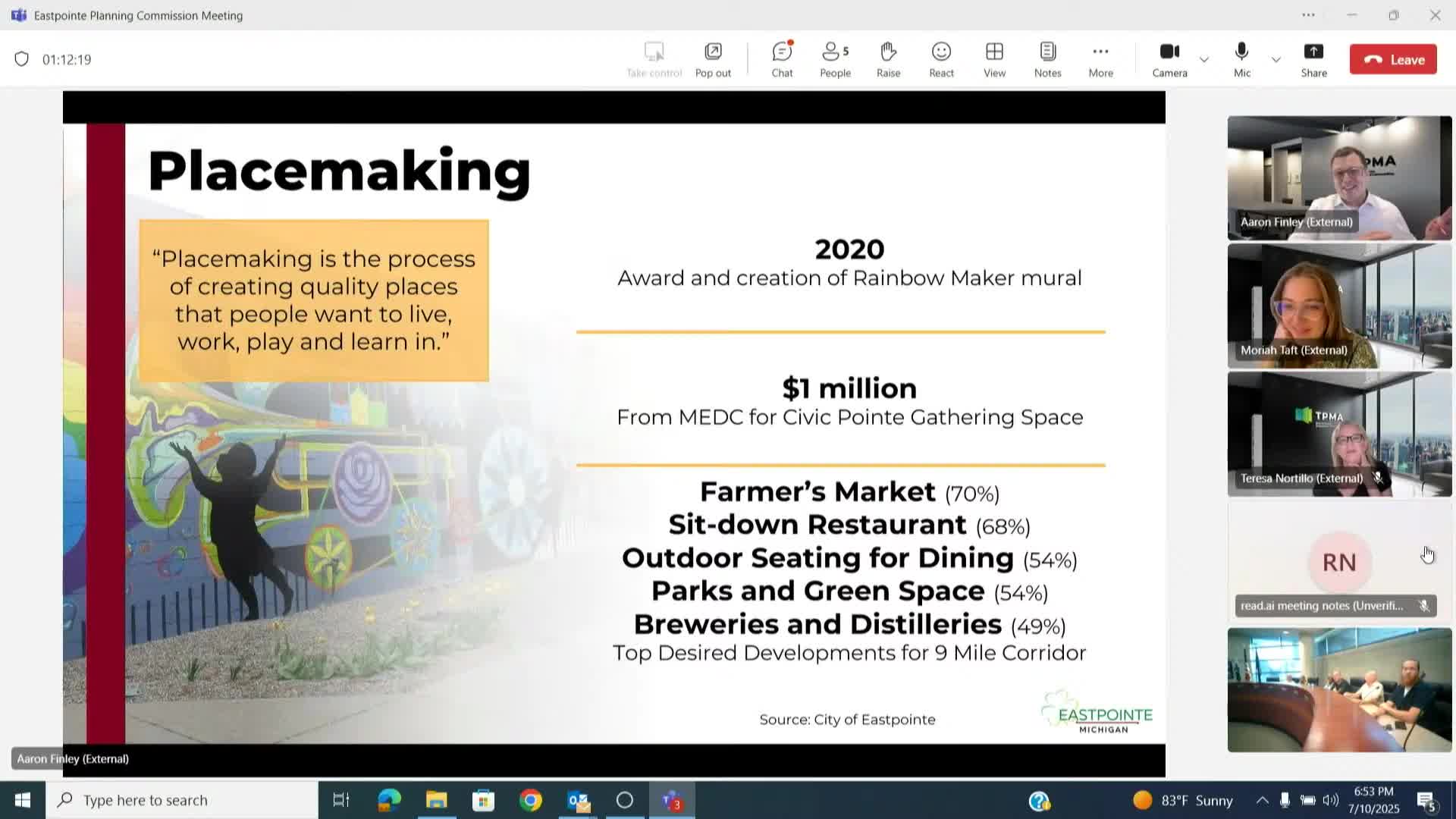The width and height of the screenshot is (1456, 819).
Task: Click the Windows search box
Action: (x=182, y=800)
